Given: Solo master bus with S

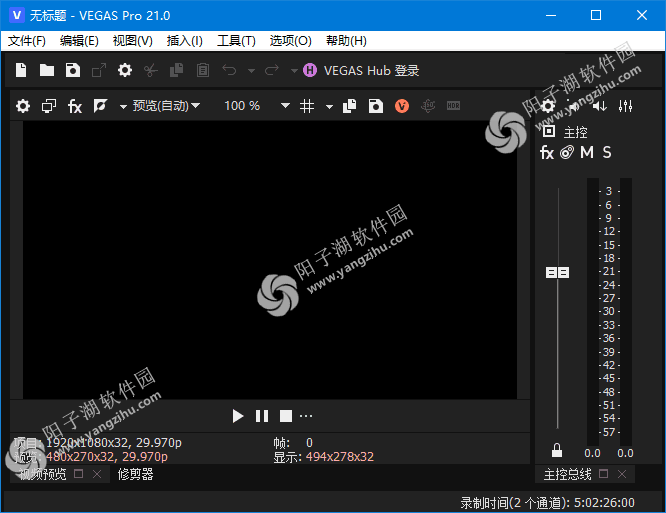Looking at the screenshot, I should tap(607, 152).
